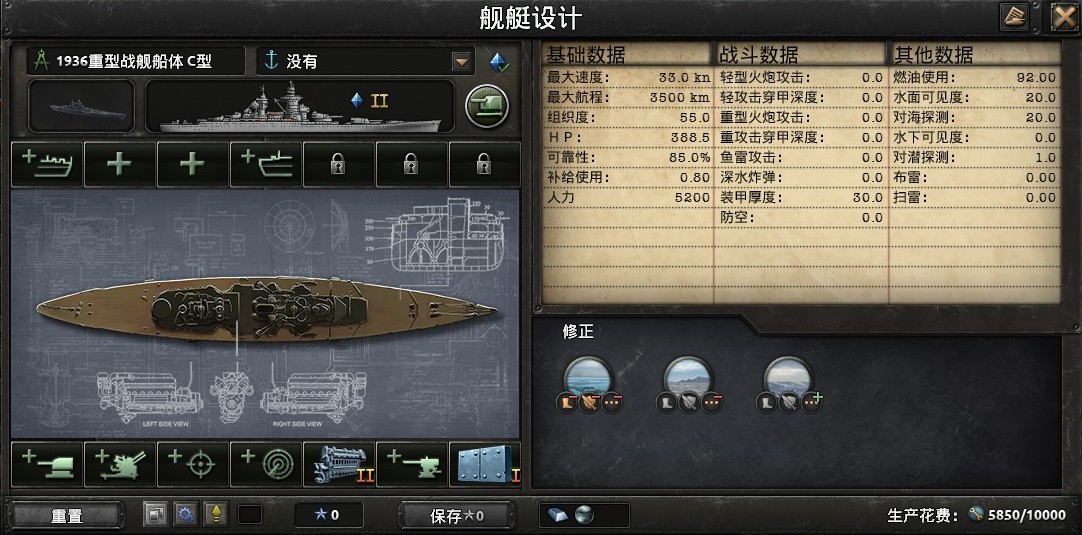Click the 1936重型战舰船体 C型 name field
1082x535 pixels.
(136, 61)
